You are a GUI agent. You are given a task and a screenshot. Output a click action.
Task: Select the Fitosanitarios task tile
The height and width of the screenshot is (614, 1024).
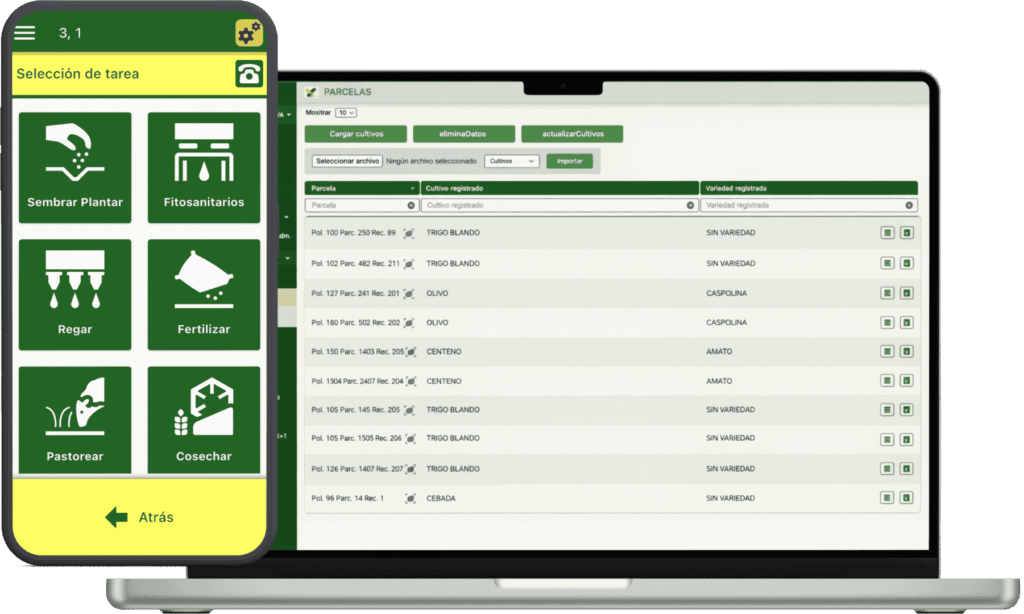204,167
